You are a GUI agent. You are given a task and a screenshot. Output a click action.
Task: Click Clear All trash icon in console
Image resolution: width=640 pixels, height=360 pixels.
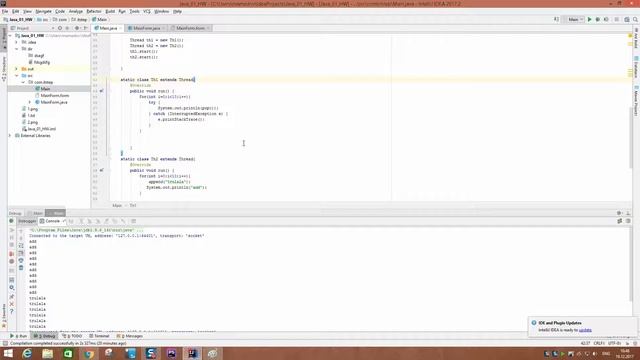(x=21, y=268)
